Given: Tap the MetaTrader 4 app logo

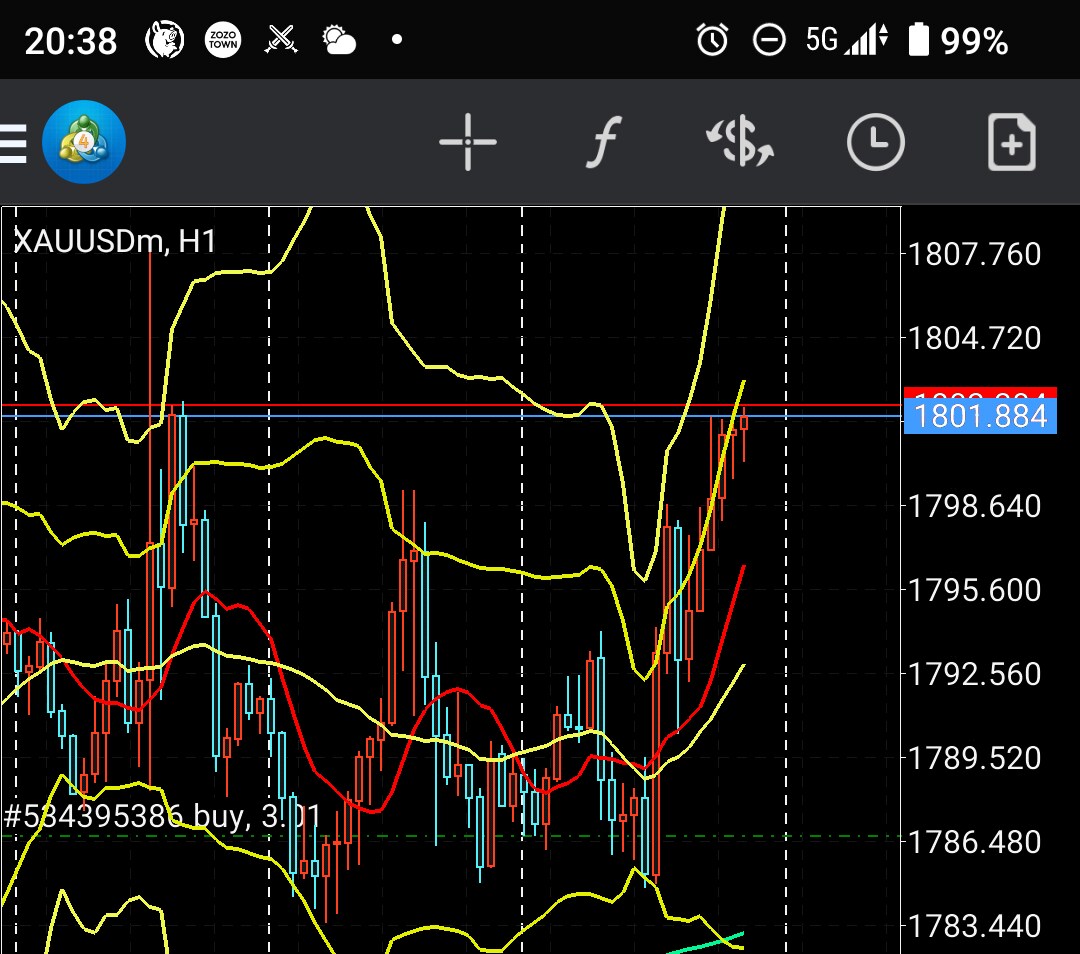Looking at the screenshot, I should [x=84, y=142].
